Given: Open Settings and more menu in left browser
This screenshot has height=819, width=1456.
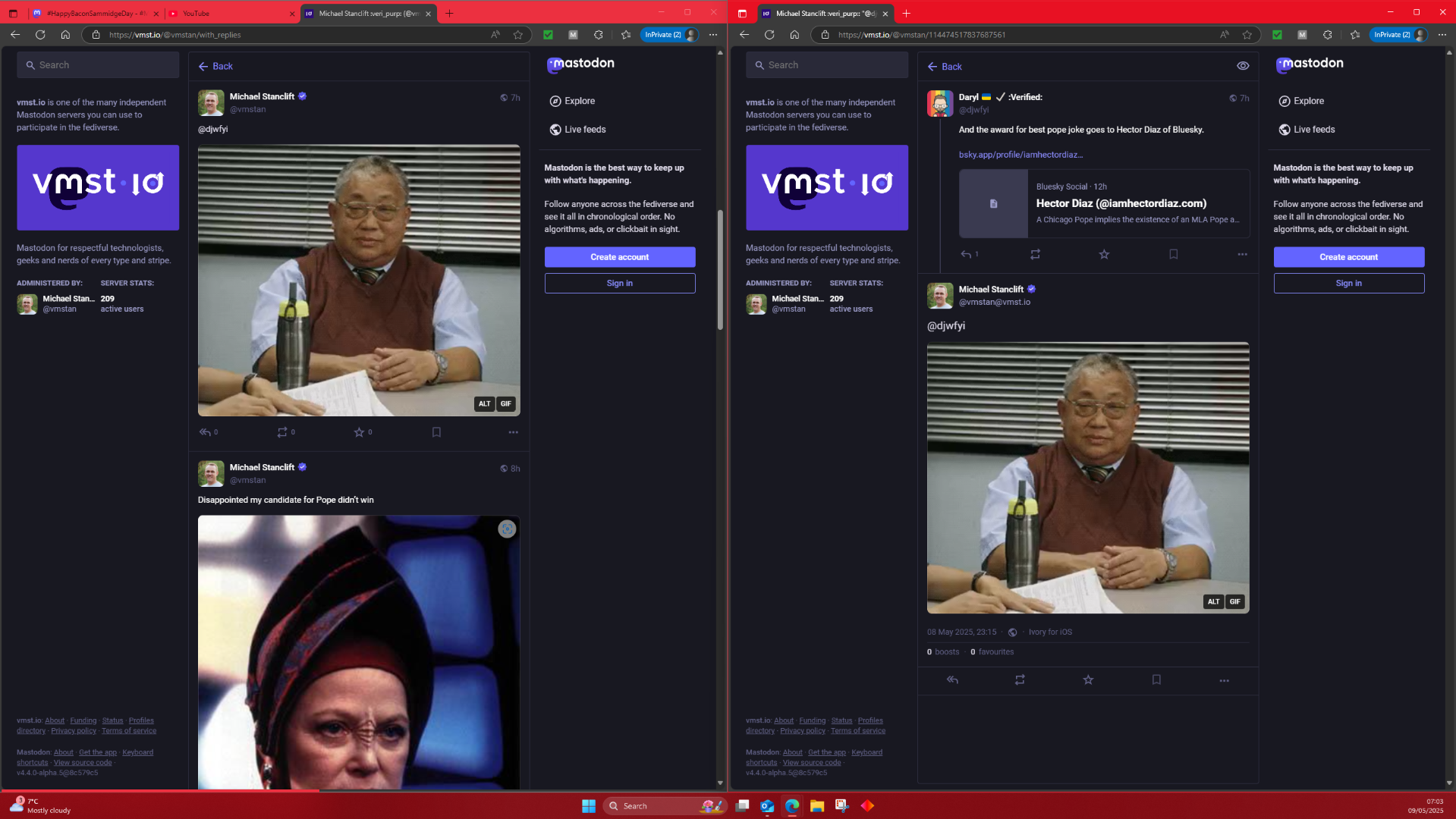Looking at the screenshot, I should [x=713, y=35].
